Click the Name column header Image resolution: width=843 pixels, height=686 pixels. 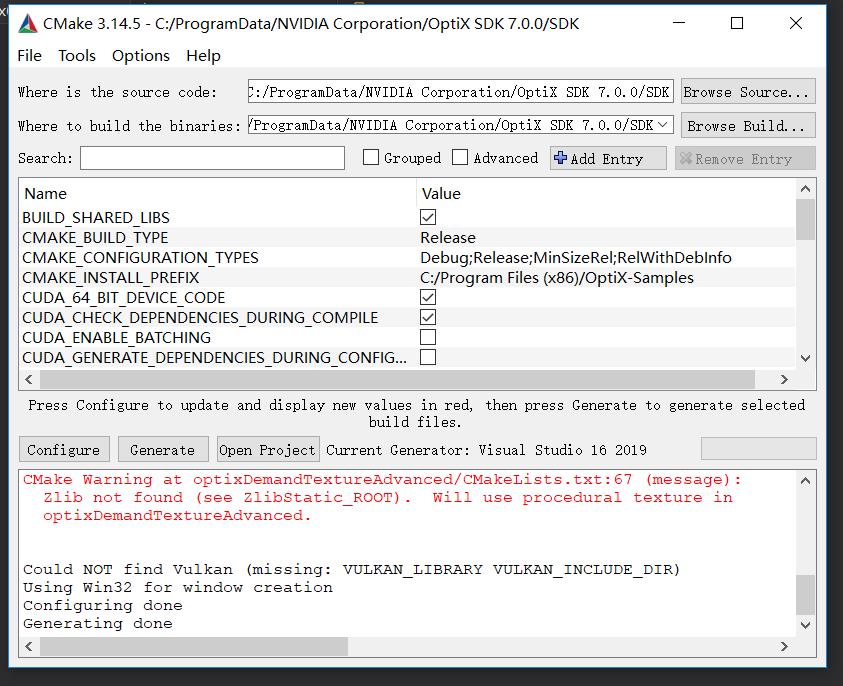point(46,194)
